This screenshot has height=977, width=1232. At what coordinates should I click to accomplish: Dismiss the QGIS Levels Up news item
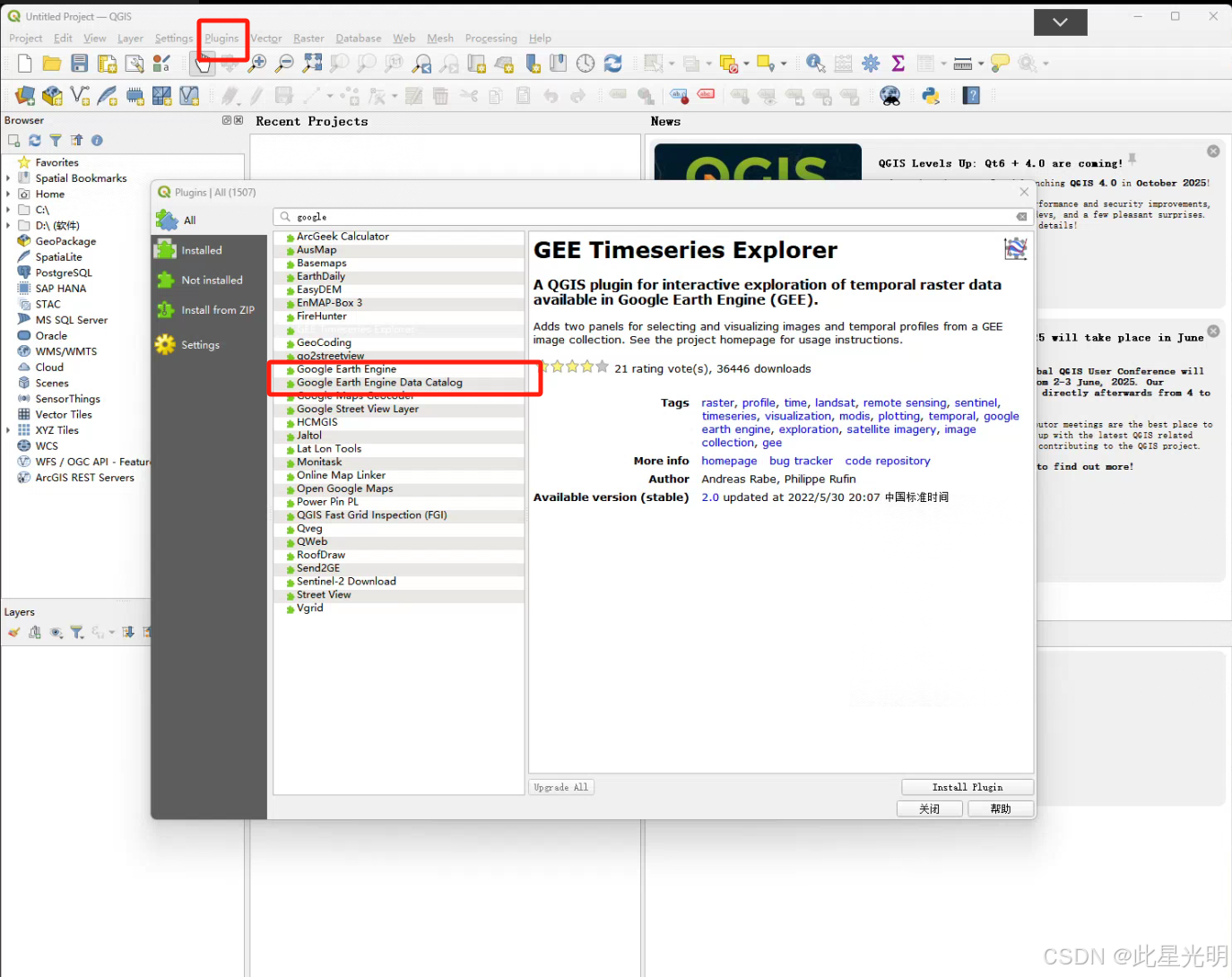pos(1213,151)
